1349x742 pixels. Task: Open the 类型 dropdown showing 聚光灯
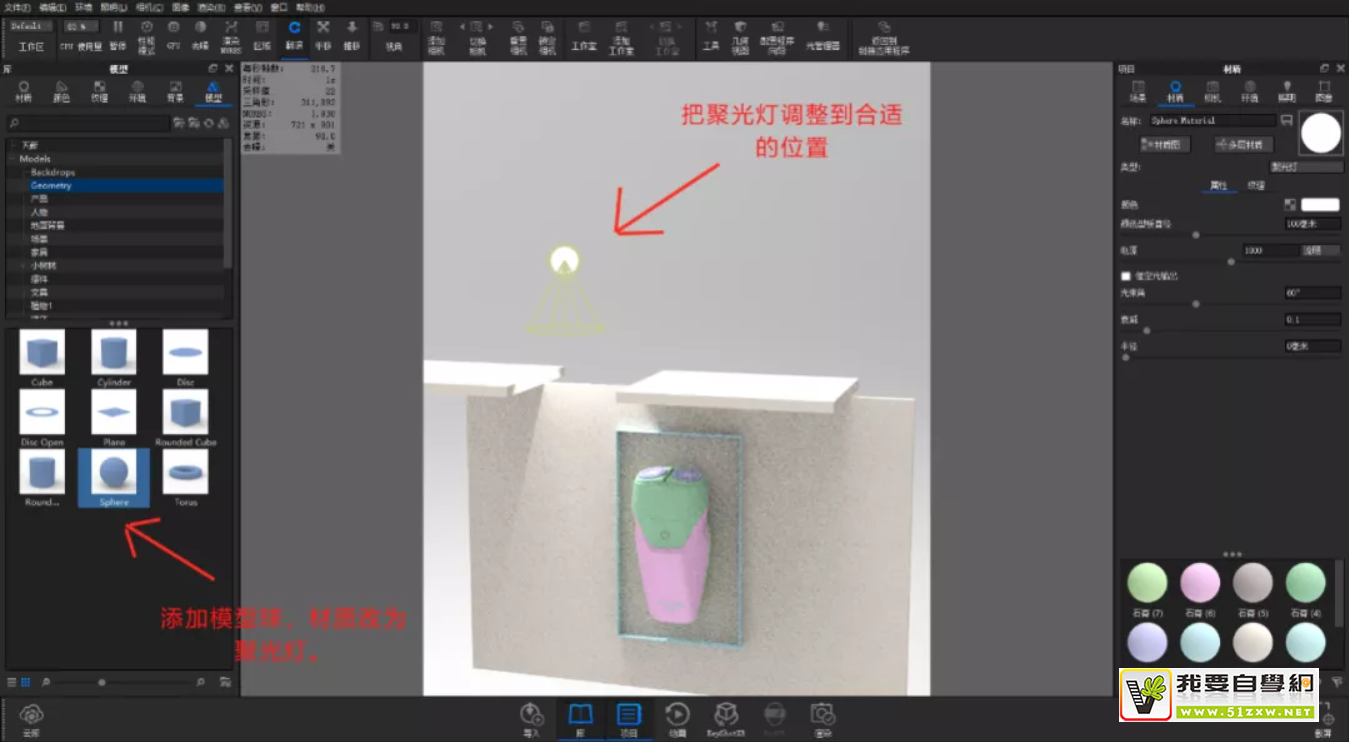coord(1307,167)
